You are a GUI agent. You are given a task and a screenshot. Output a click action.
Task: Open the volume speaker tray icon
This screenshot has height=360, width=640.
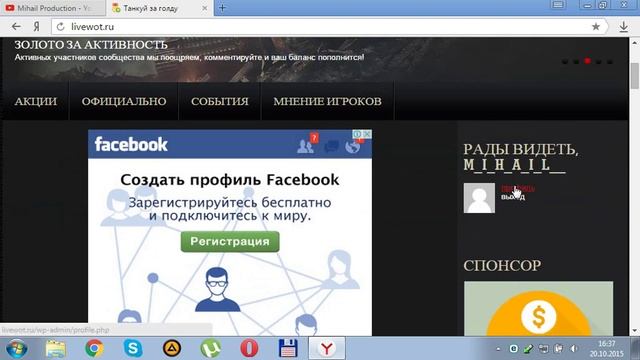[x=574, y=349]
